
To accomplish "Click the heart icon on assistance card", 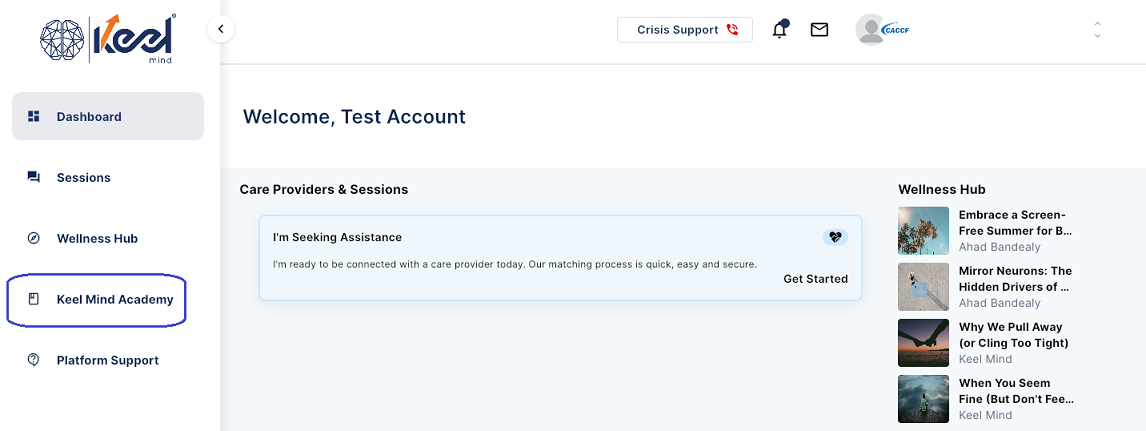I will 835,237.
